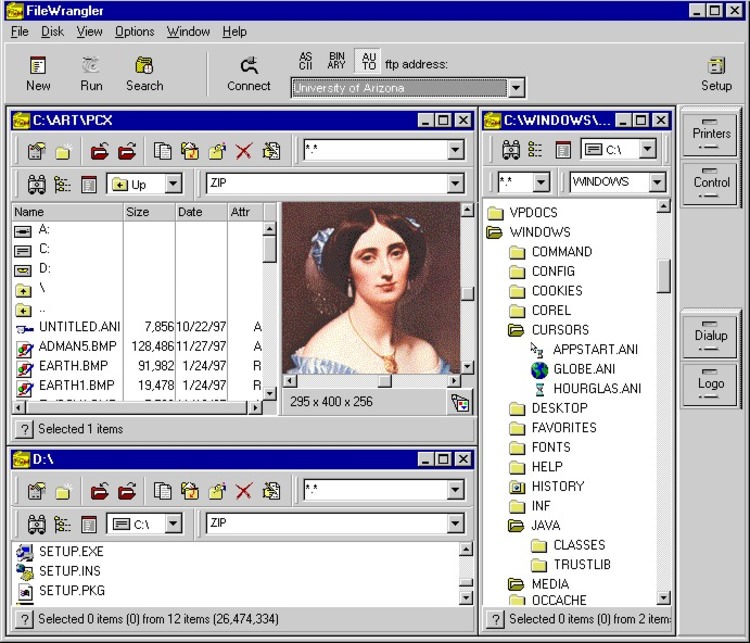Click question mark icon in D:\ status bar
This screenshot has height=643, width=750.
24,620
